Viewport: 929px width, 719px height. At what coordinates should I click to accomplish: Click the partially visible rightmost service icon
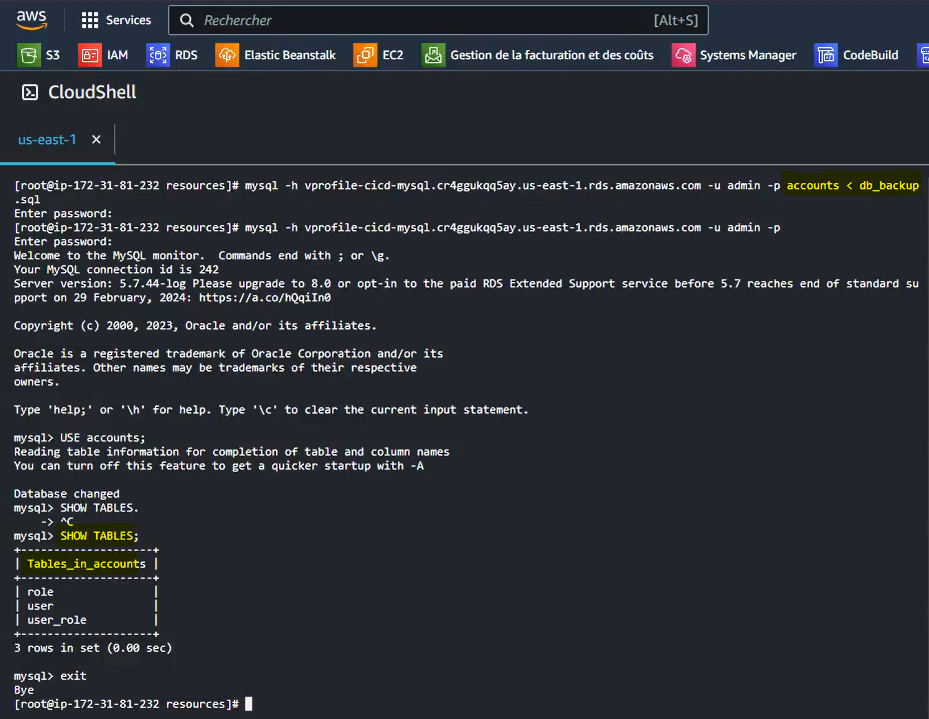coord(924,55)
